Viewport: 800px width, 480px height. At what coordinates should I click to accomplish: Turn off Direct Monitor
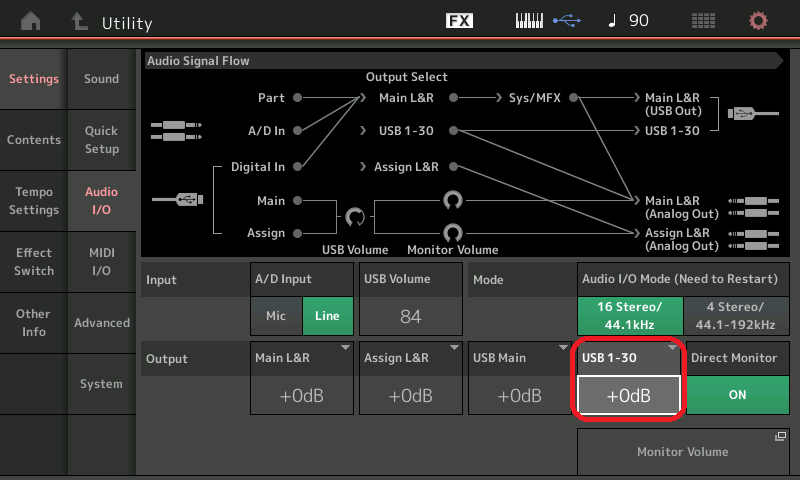[x=737, y=394]
